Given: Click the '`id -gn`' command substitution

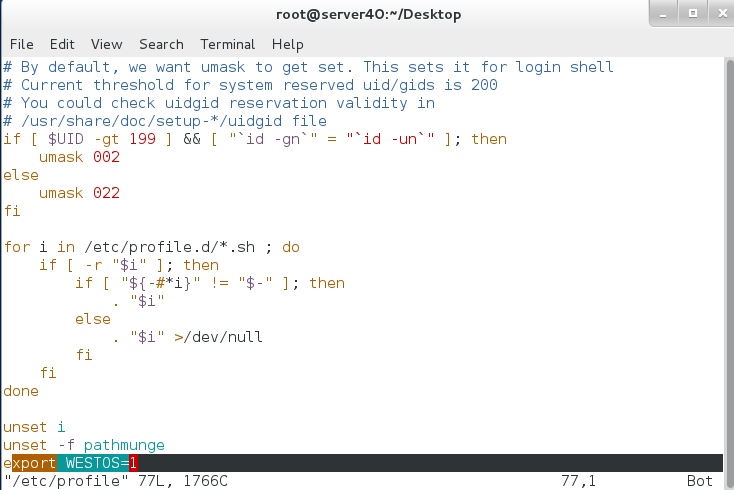Looking at the screenshot, I should 273,139.
